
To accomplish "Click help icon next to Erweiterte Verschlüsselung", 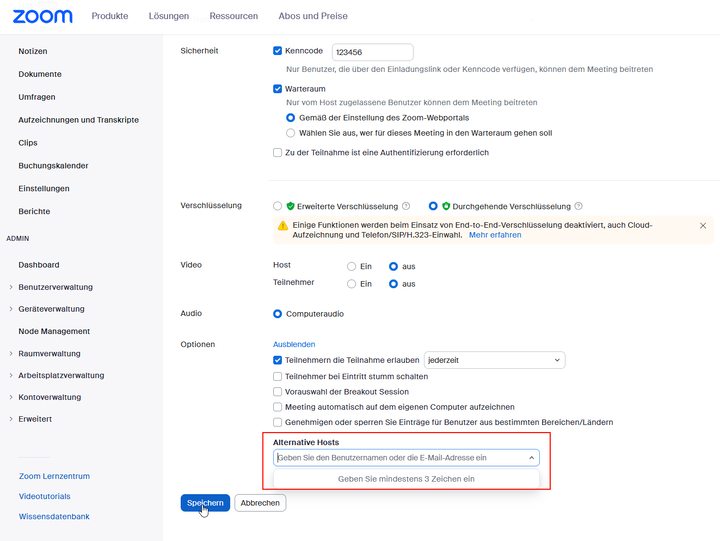I will [406, 206].
